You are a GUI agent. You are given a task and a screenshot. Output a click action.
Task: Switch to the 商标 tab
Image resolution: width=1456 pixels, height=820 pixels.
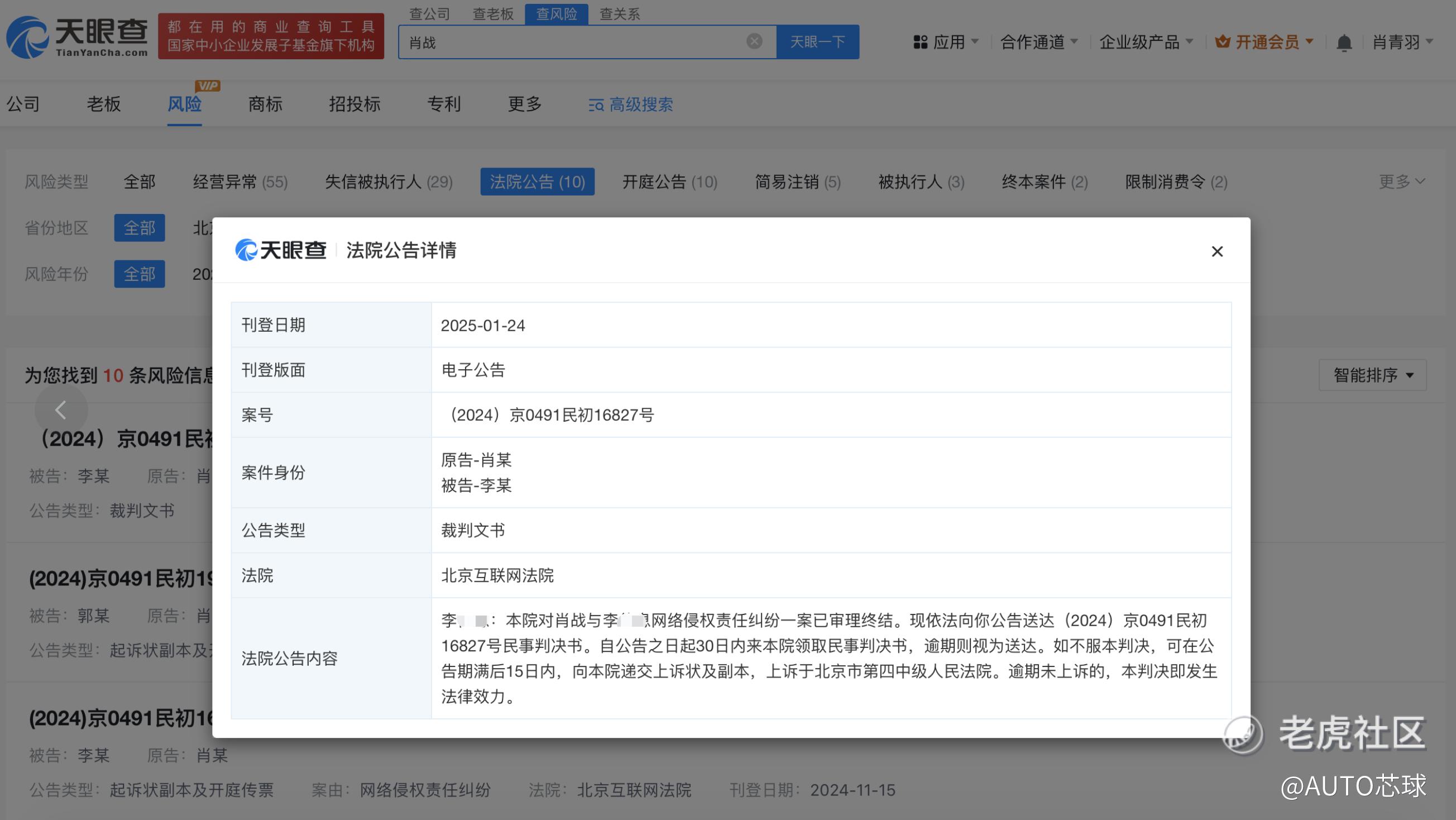point(265,104)
